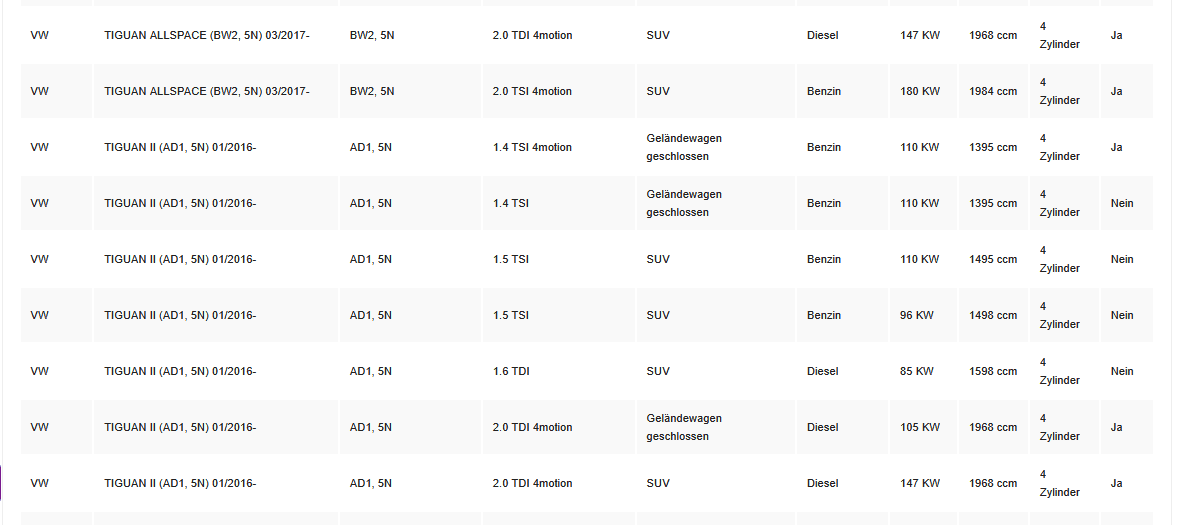Image resolution: width=1185 pixels, height=525 pixels.
Task: Select the Ja value in the 180 KW row
Action: pos(1116,91)
